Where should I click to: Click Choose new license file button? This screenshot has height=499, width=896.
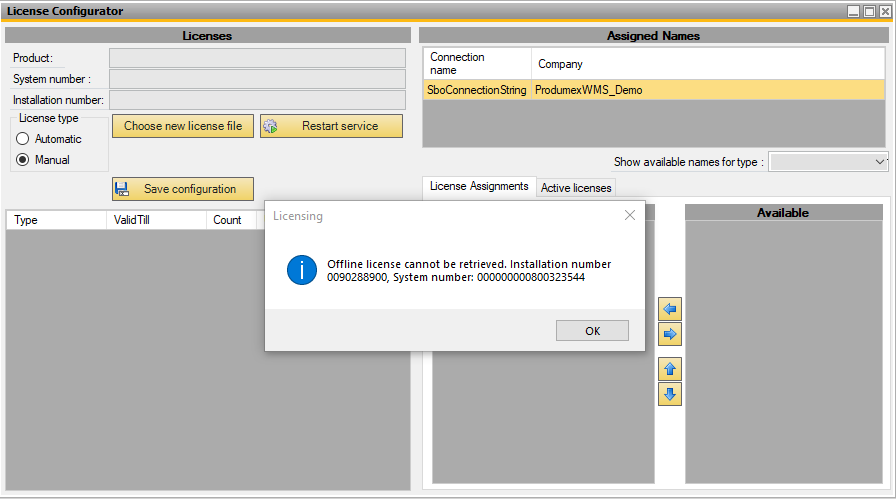(x=183, y=126)
